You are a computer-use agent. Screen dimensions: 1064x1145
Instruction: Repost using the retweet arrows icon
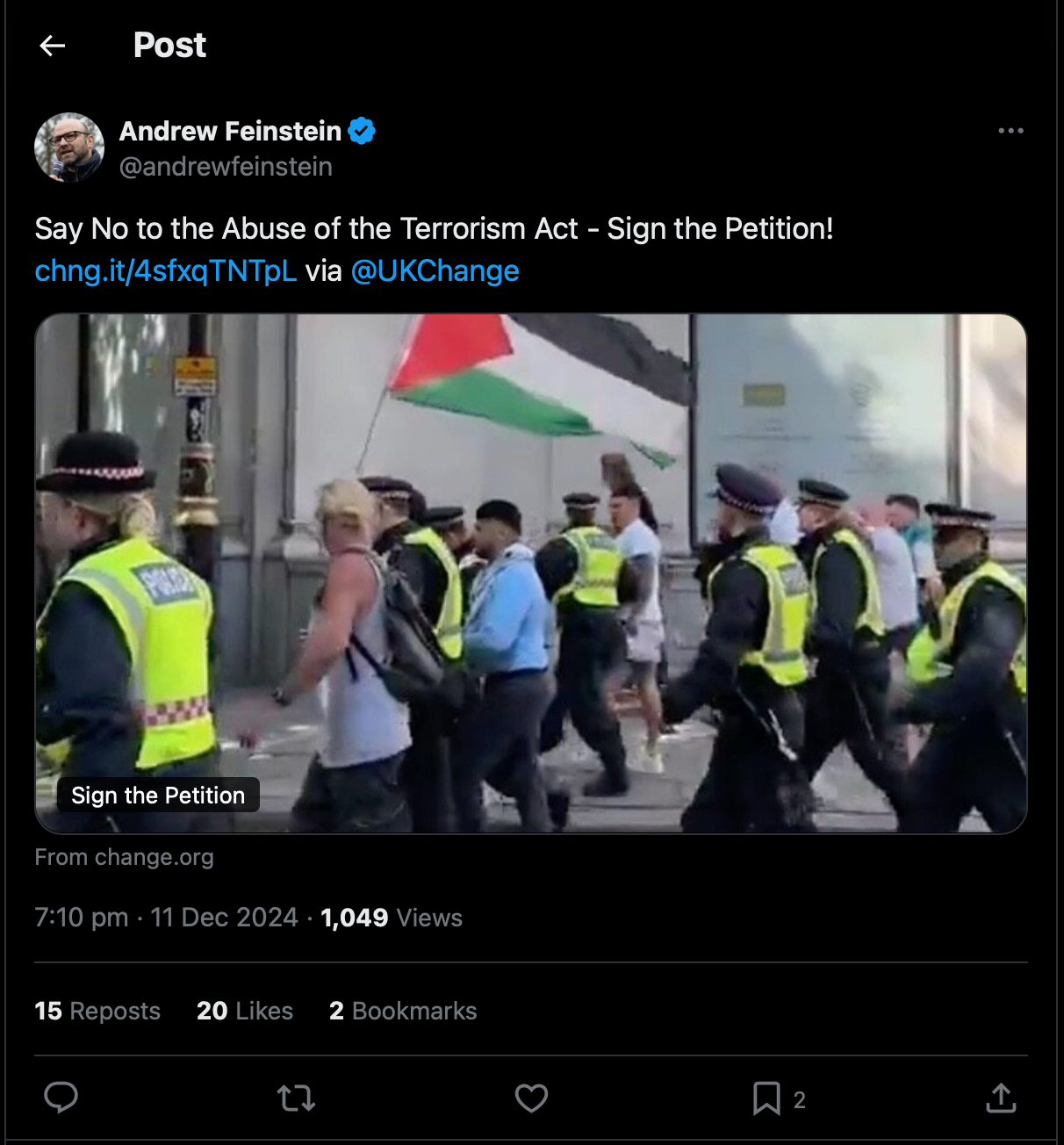296,1098
